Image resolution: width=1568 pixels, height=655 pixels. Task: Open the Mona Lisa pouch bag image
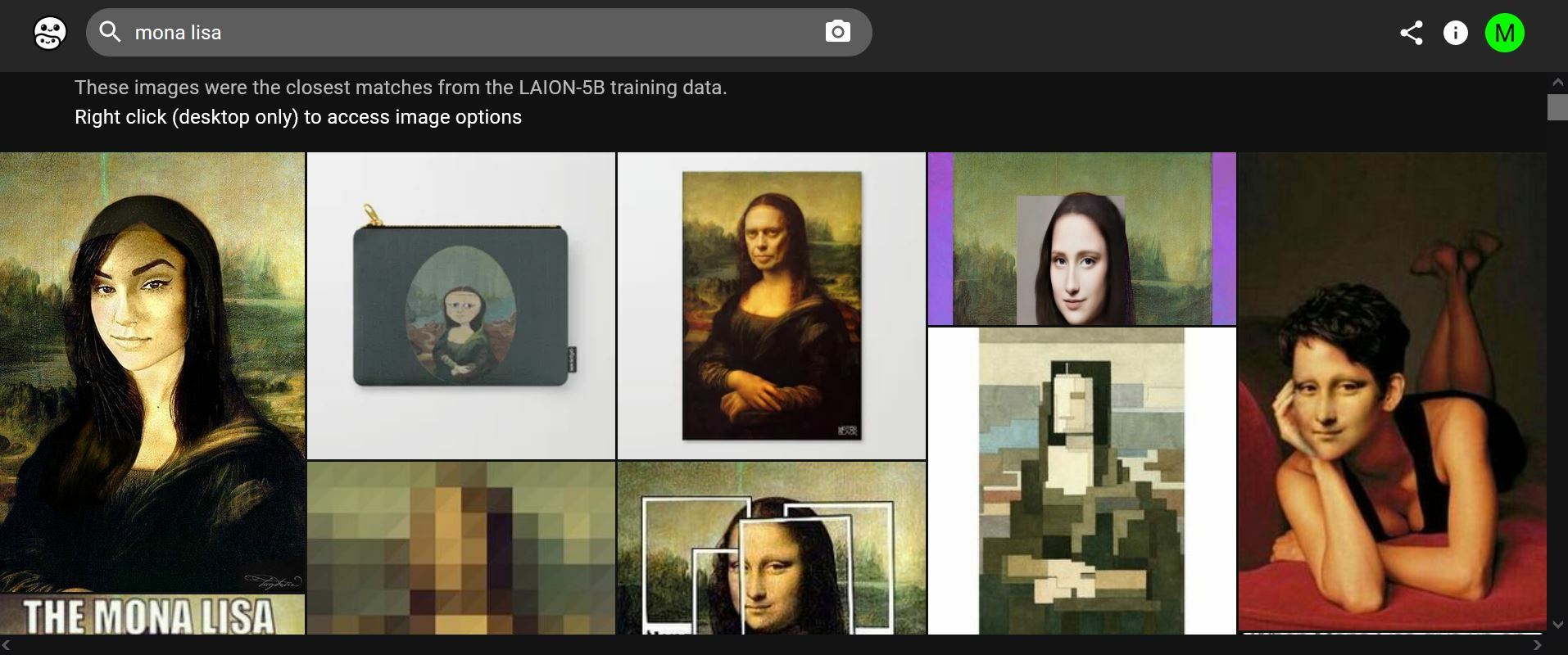tap(460, 305)
